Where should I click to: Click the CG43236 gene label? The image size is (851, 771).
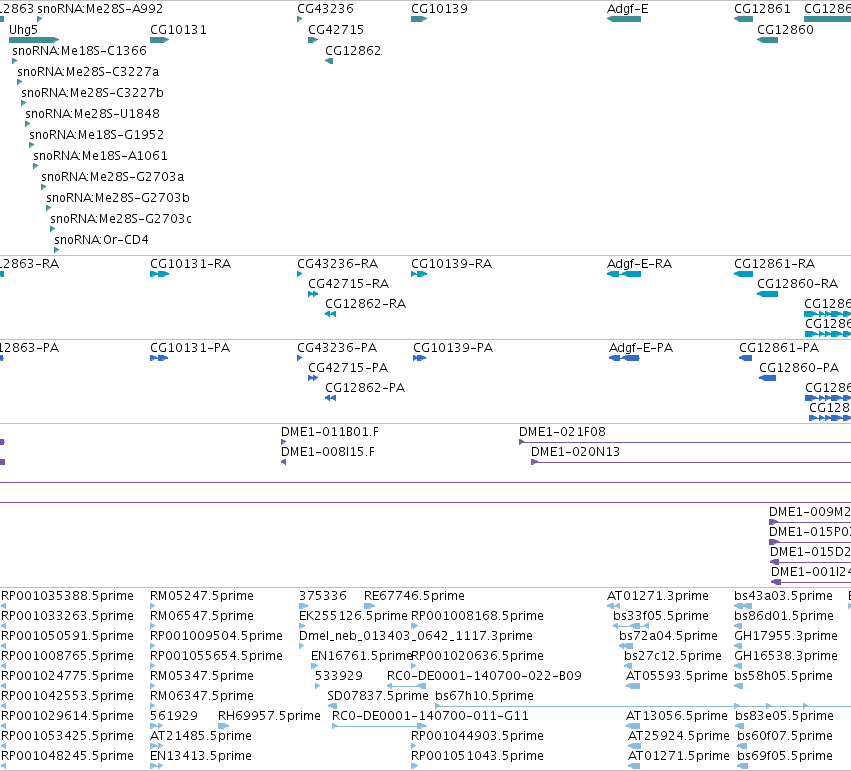[x=325, y=9]
